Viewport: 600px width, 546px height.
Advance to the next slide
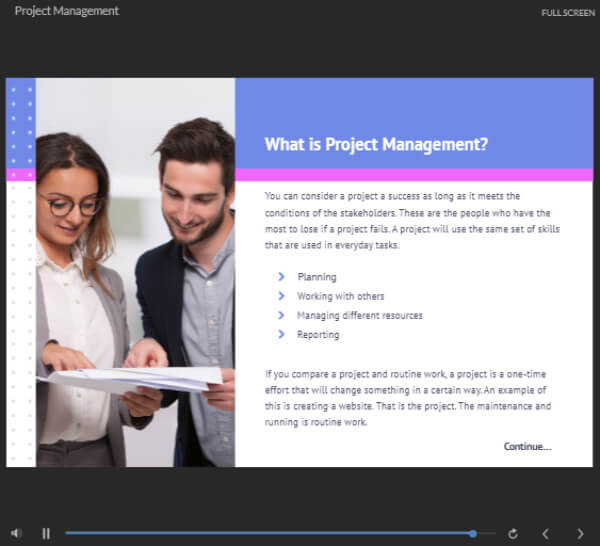click(x=580, y=533)
